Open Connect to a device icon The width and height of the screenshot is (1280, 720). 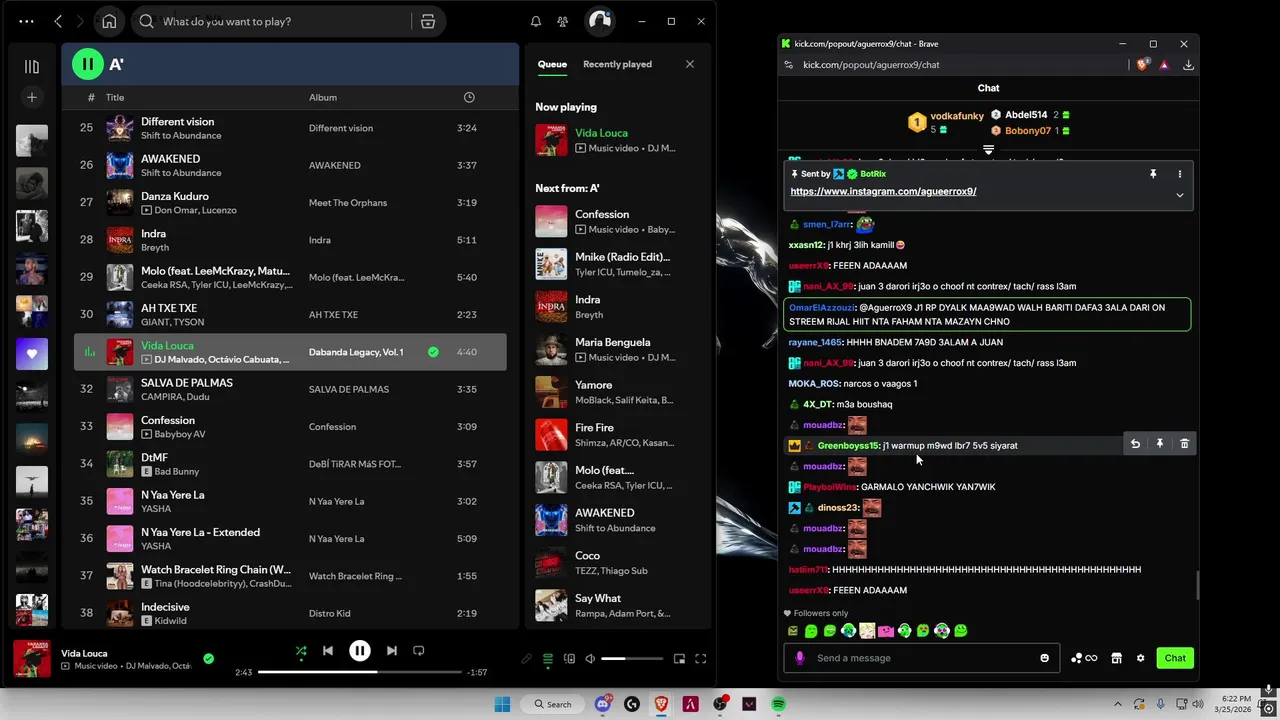pos(570,659)
